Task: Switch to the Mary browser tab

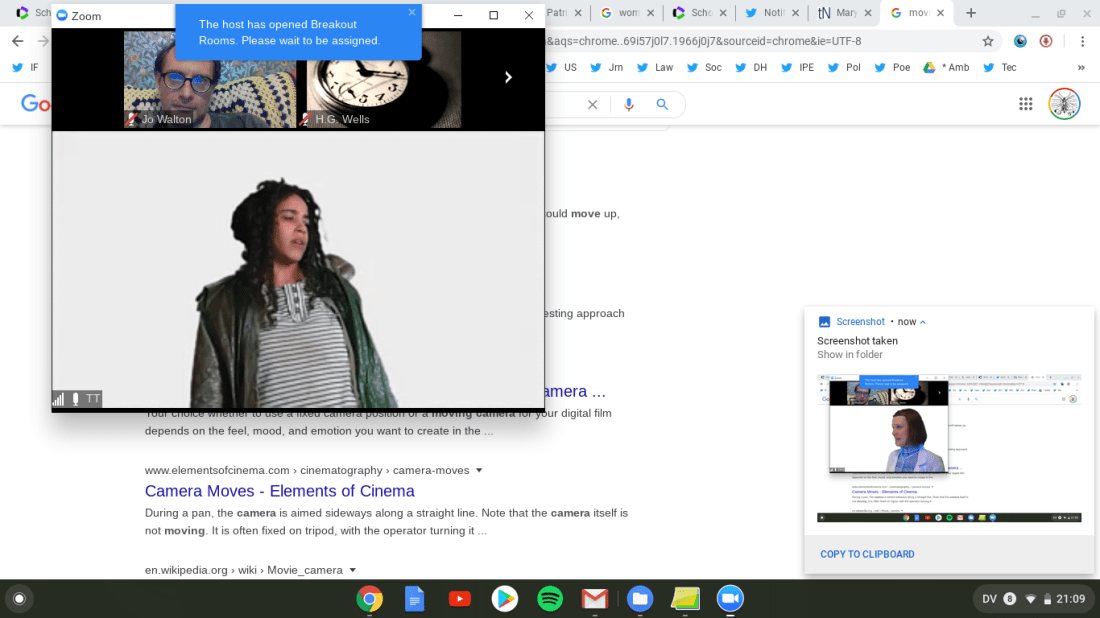Action: (838, 13)
